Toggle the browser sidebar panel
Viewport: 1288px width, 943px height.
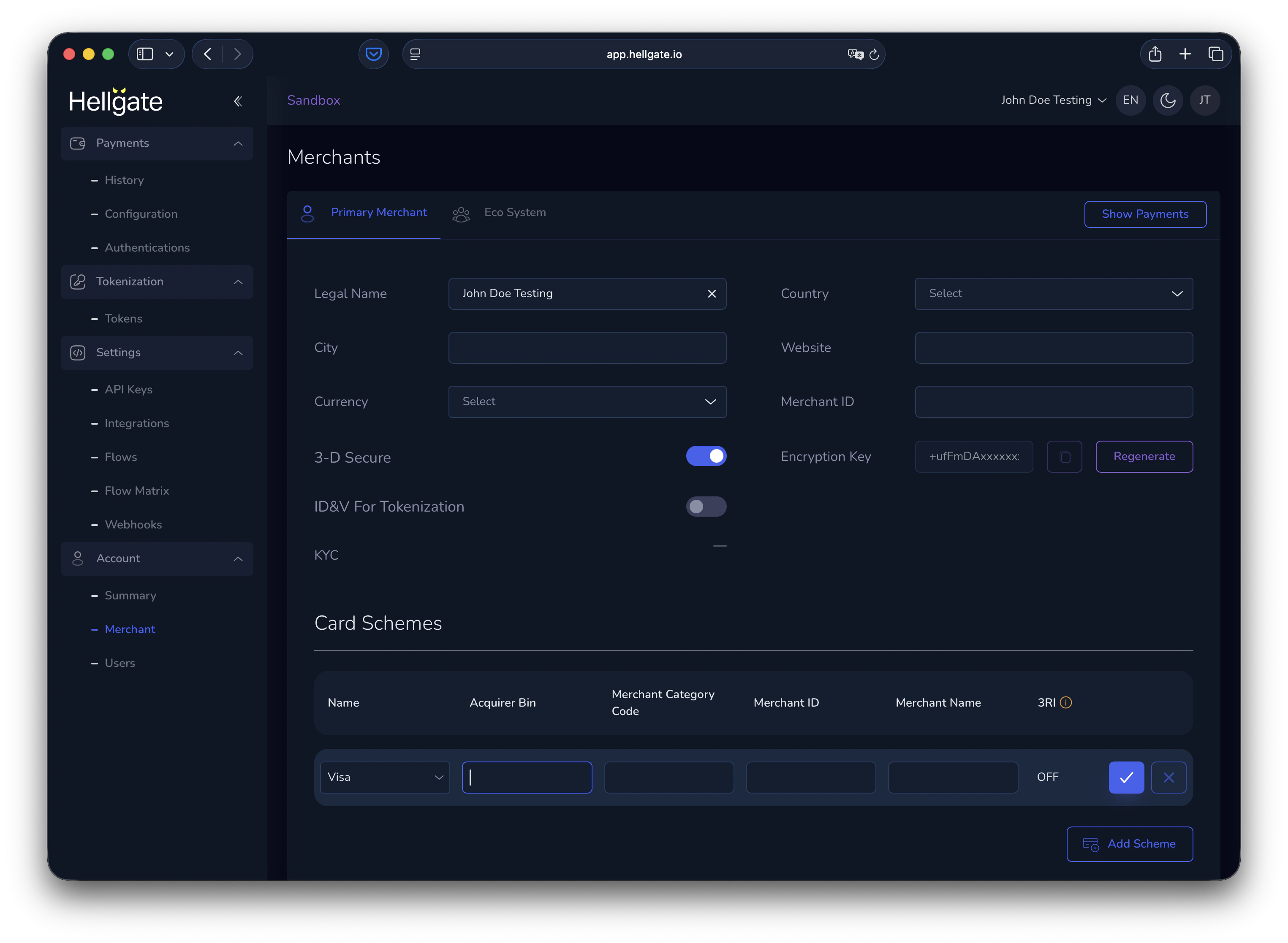[145, 54]
